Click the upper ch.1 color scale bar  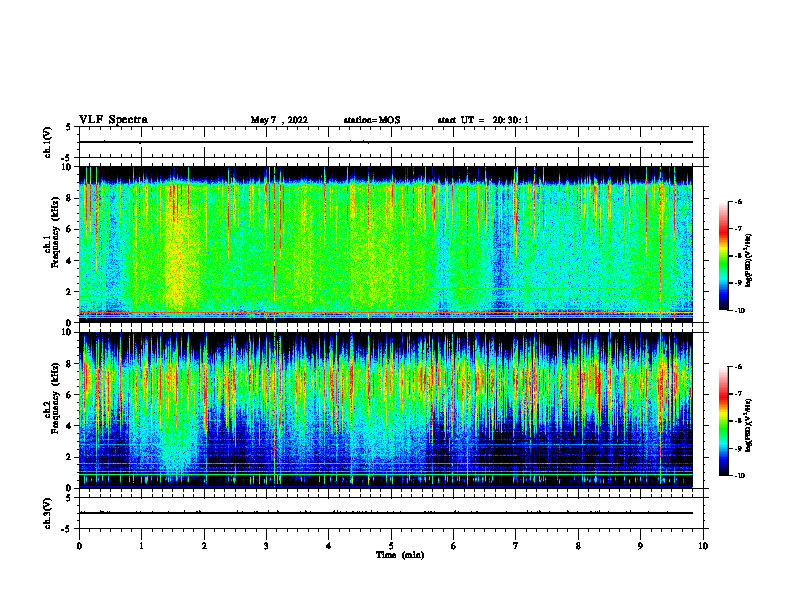point(723,256)
